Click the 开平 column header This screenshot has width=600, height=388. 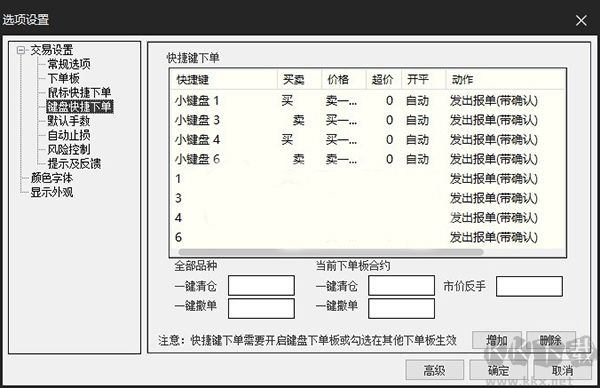424,80
